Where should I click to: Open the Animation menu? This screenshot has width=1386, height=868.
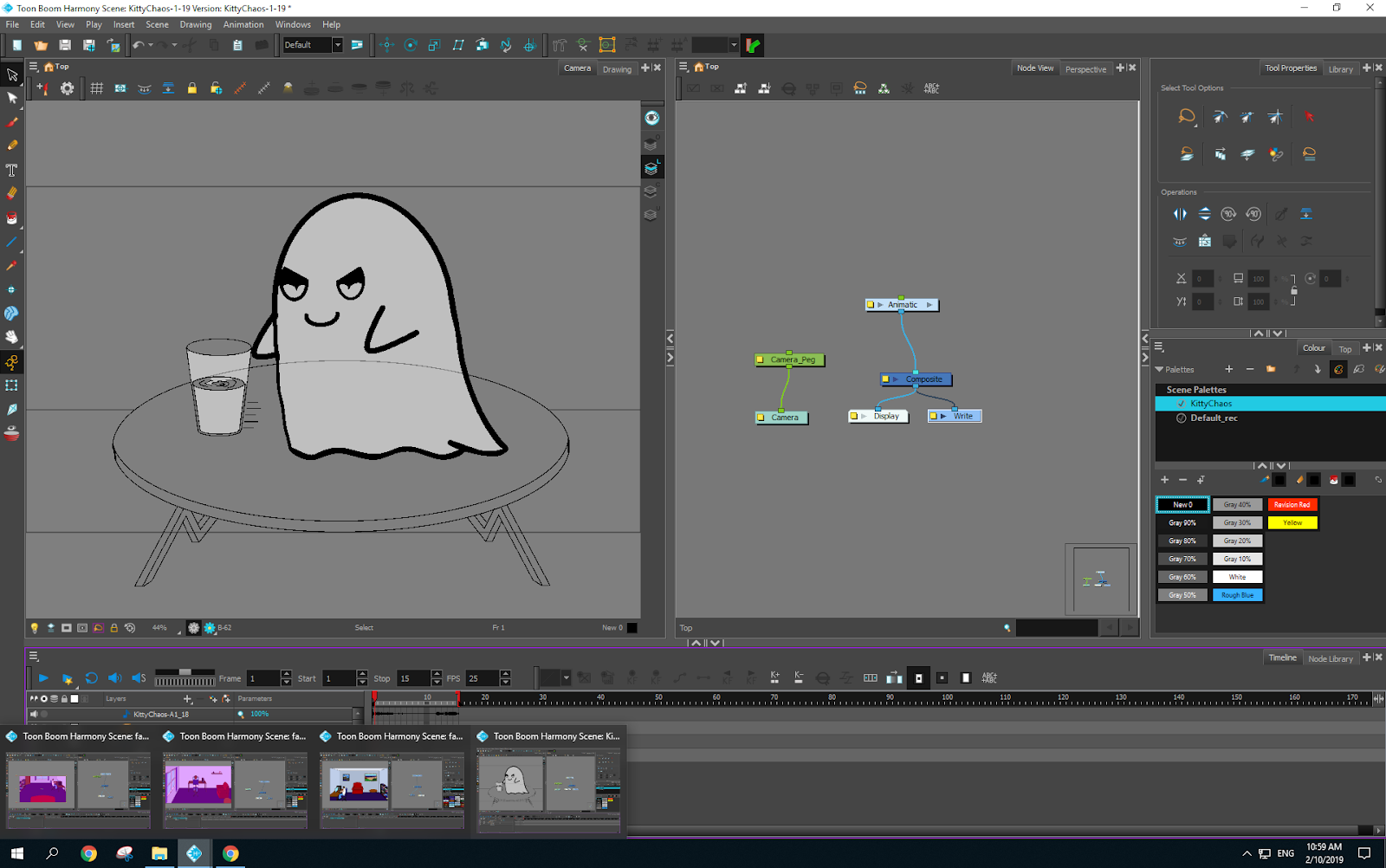243,24
